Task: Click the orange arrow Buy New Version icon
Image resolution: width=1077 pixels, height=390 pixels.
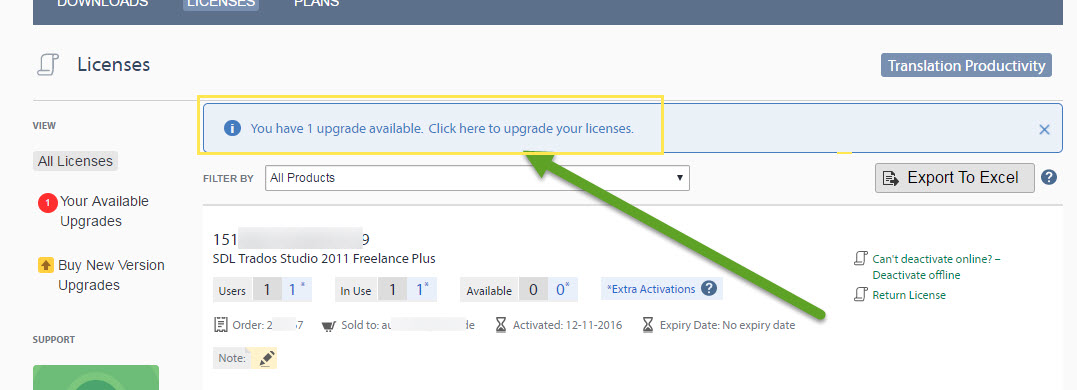Action: coord(45,266)
